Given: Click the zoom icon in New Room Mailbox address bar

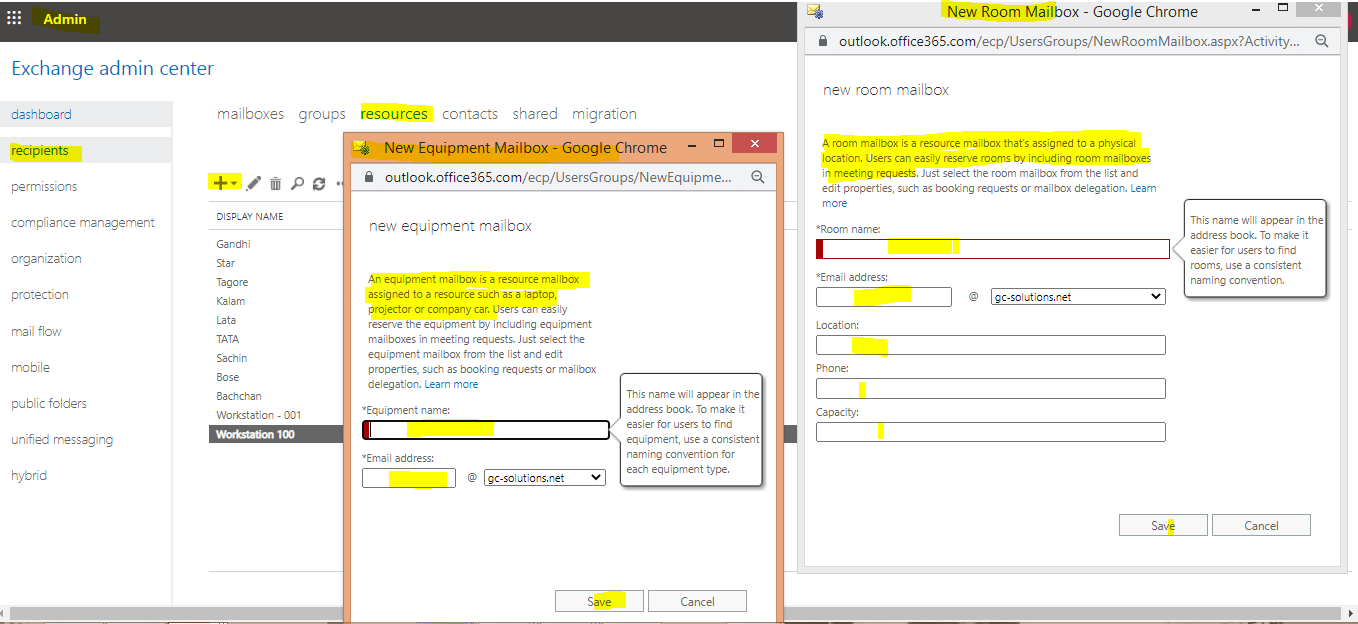Looking at the screenshot, I should pyautogui.click(x=1322, y=41).
